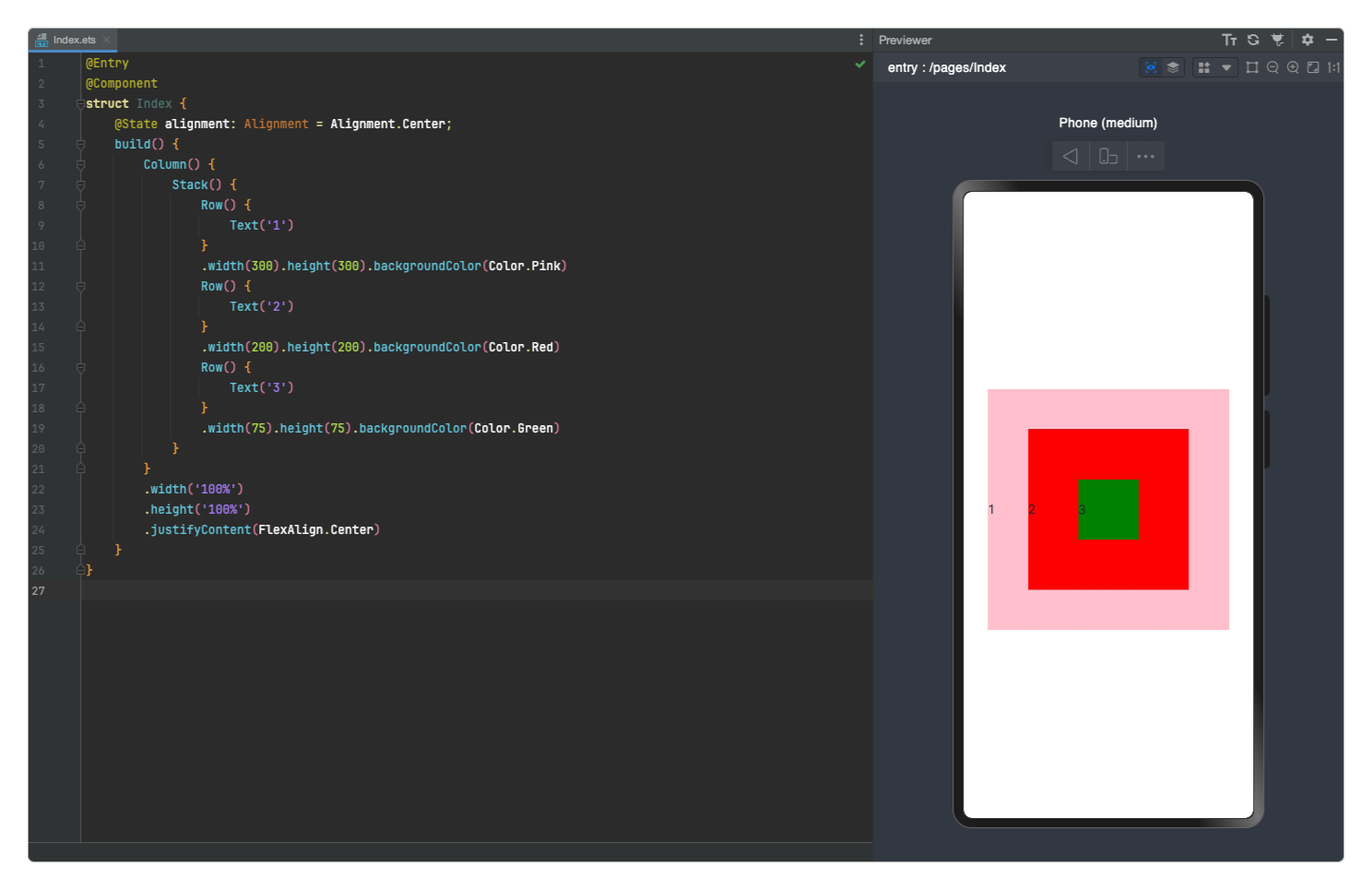This screenshot has width=1372, height=890.
Task: Click the 'Phone (medium)' device label
Action: tap(1107, 123)
